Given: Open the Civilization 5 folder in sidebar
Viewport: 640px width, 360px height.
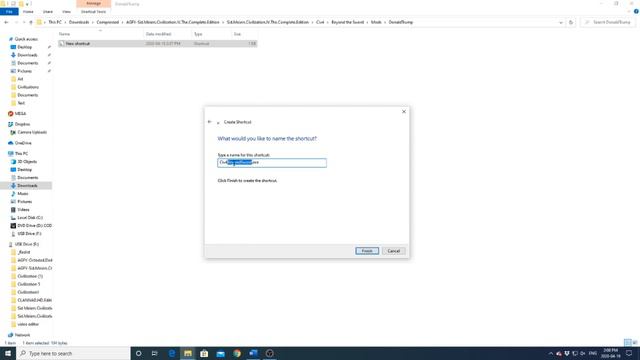Looking at the screenshot, I should 29,284.
